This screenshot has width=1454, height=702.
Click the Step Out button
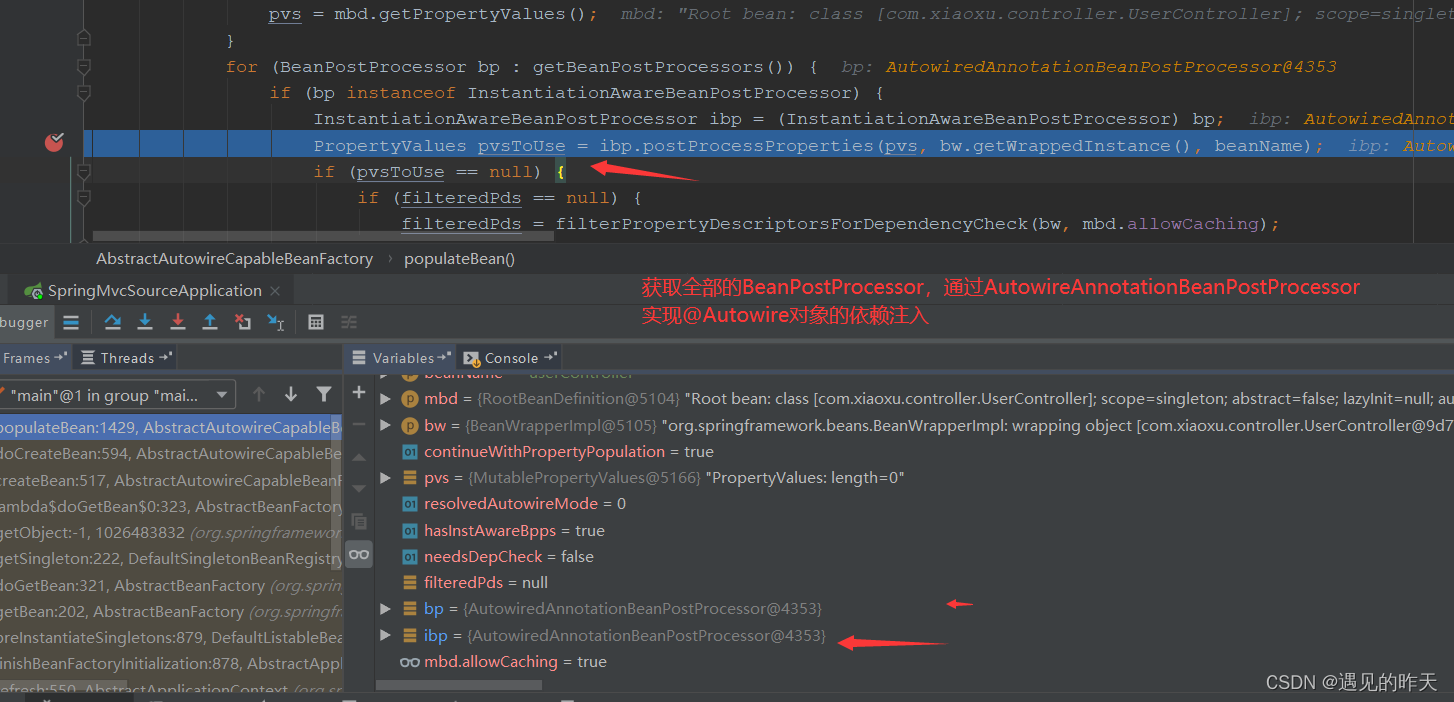click(x=210, y=322)
